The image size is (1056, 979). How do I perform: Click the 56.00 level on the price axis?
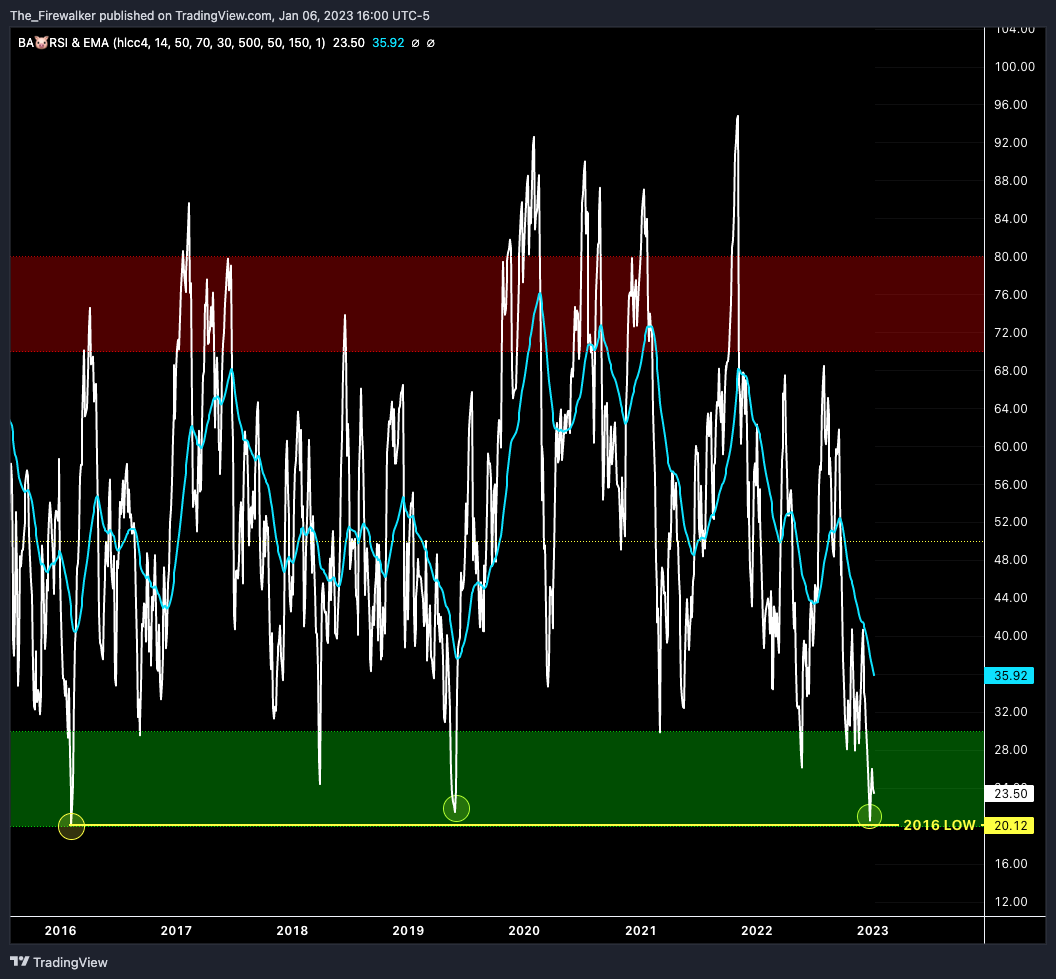click(x=1011, y=485)
